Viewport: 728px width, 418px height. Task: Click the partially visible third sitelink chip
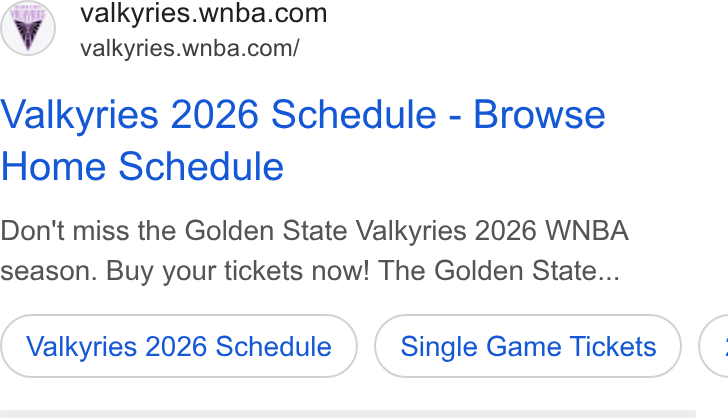[x=714, y=346]
